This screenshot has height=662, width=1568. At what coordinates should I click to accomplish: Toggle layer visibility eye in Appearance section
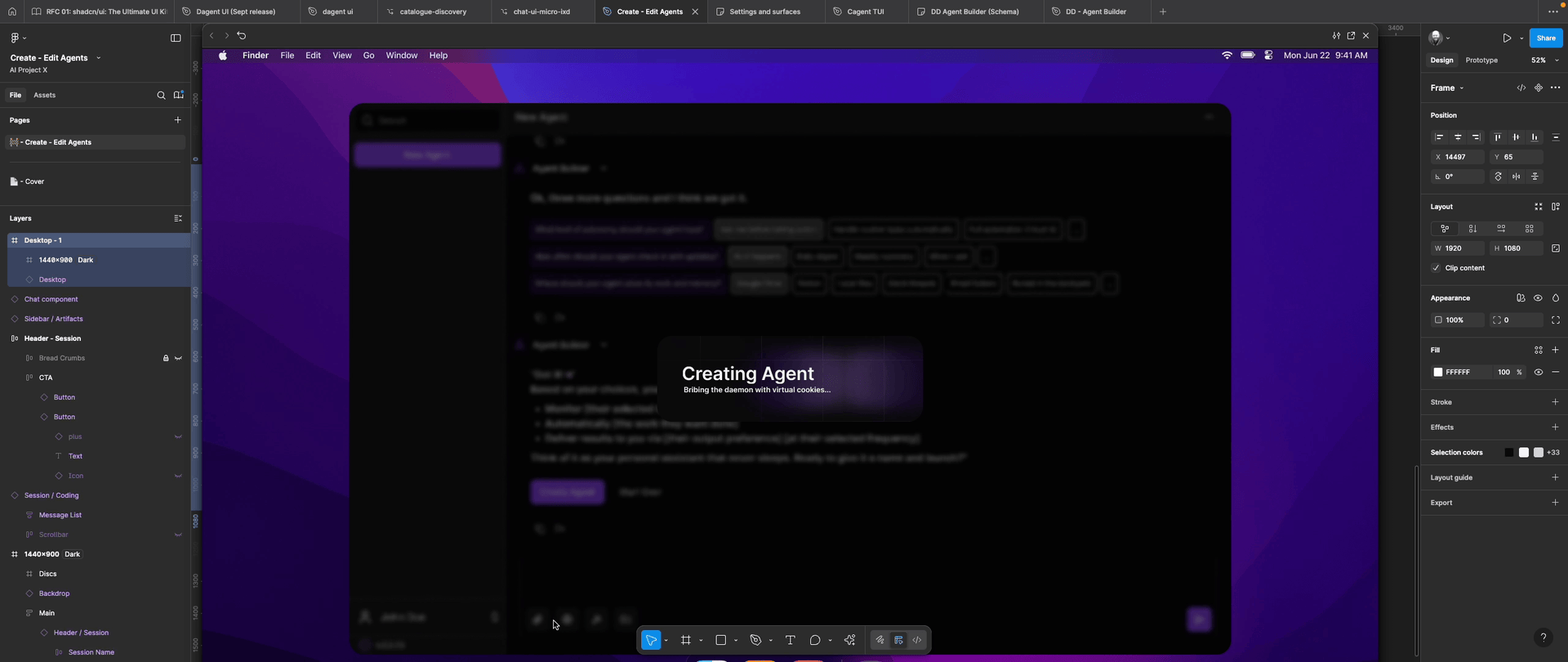tap(1539, 298)
